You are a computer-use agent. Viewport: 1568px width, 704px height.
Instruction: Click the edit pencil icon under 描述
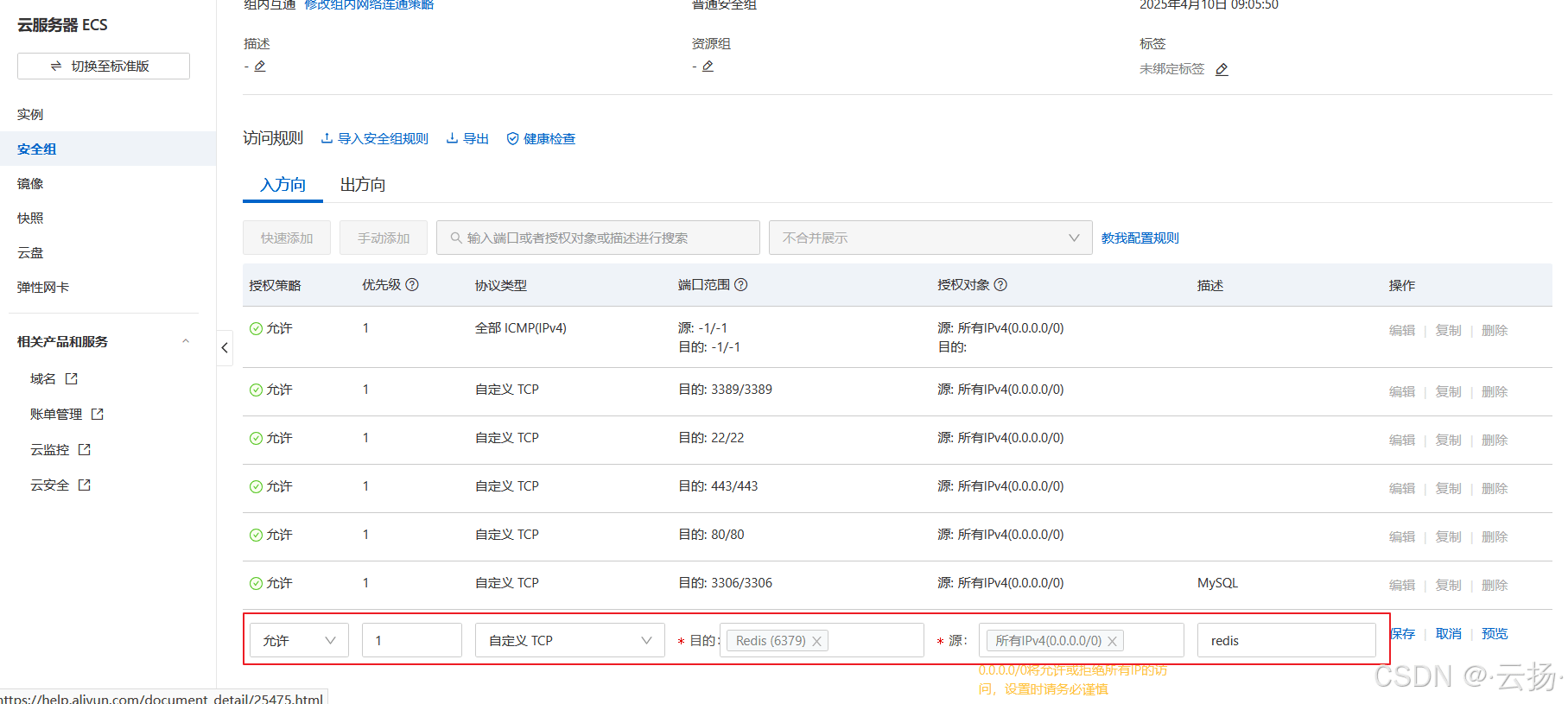(260, 67)
